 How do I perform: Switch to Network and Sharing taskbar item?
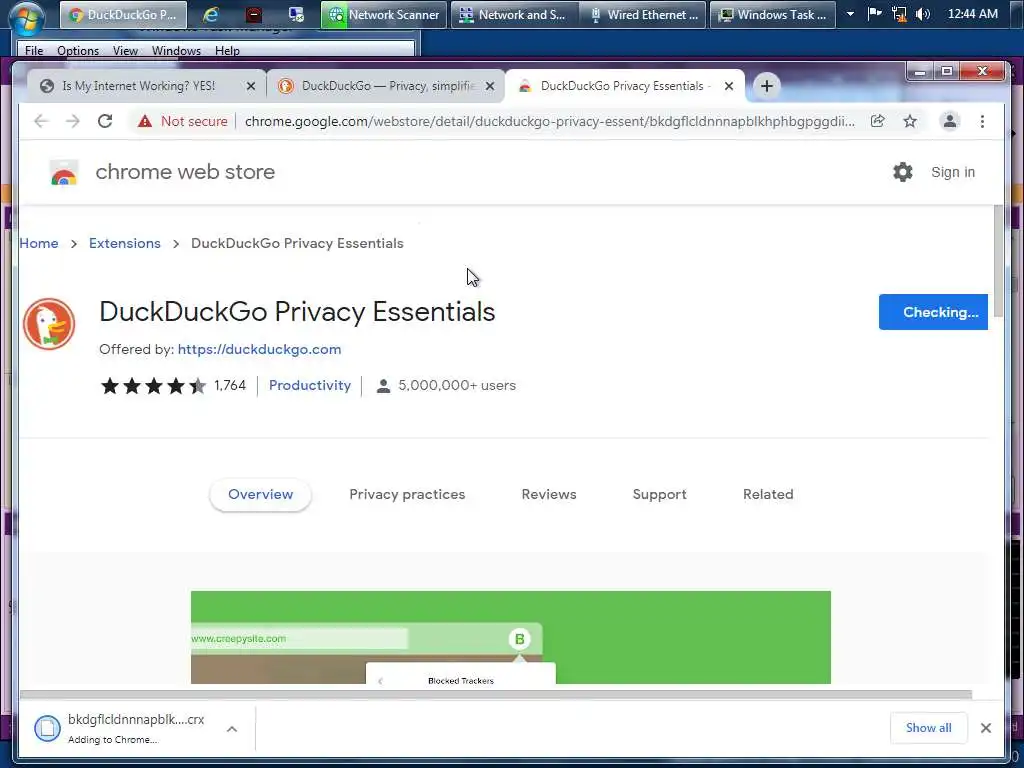click(513, 14)
